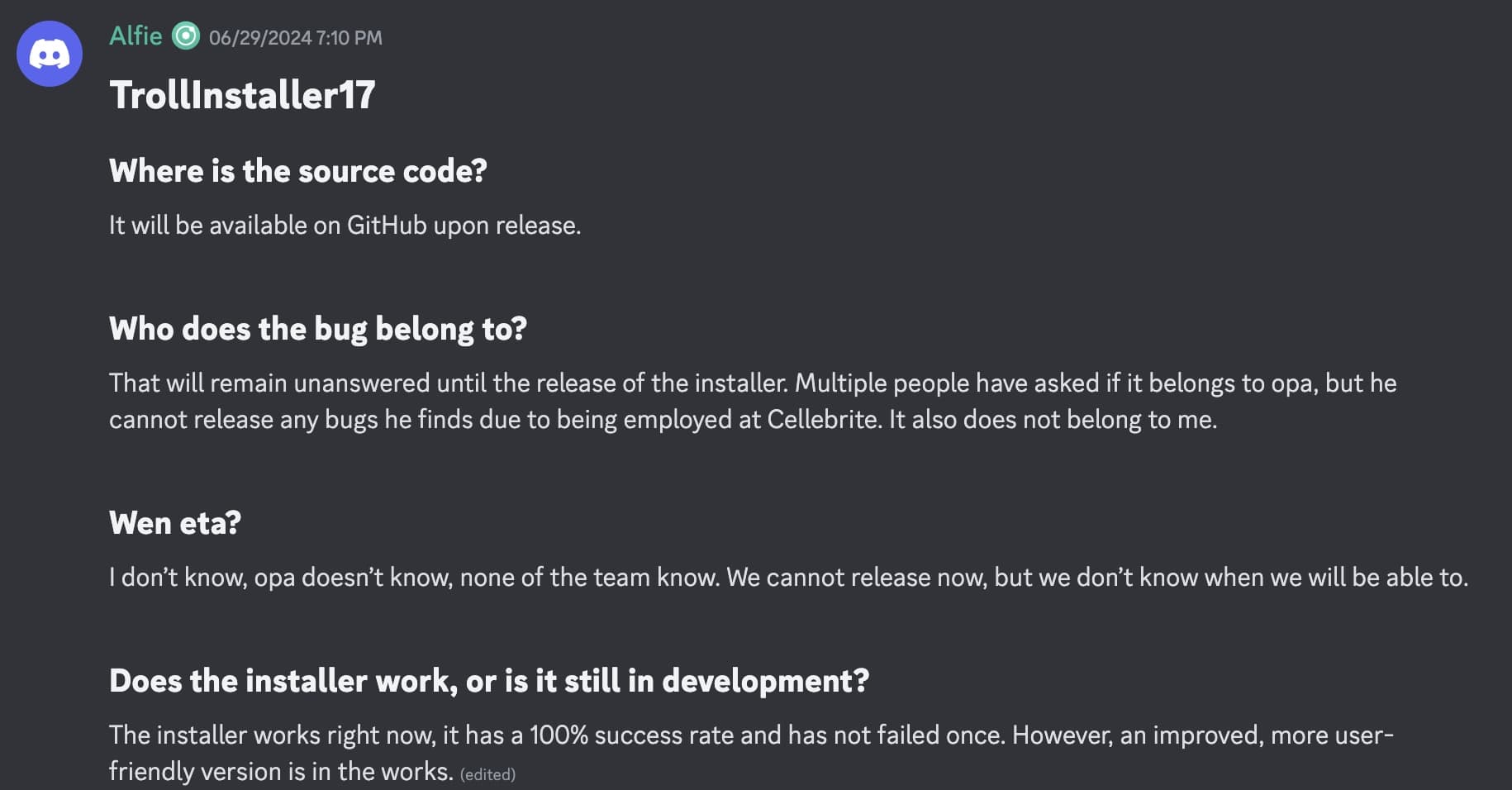The height and width of the screenshot is (790, 1512).
Task: Click the 'Who does the bug belong to?' heading
Action: click(319, 329)
